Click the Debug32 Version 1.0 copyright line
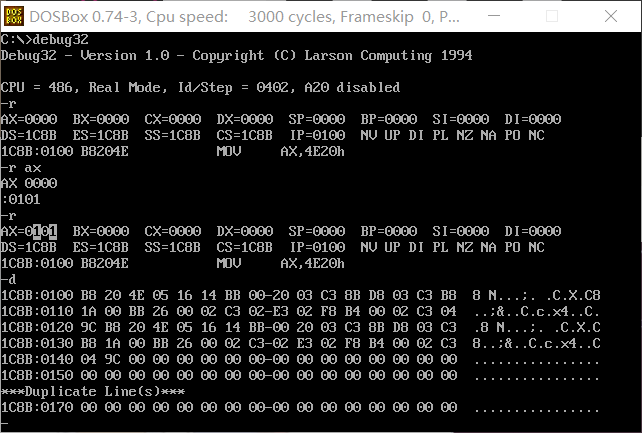Screen dimensions: 642x433 pyautogui.click(x=237, y=56)
